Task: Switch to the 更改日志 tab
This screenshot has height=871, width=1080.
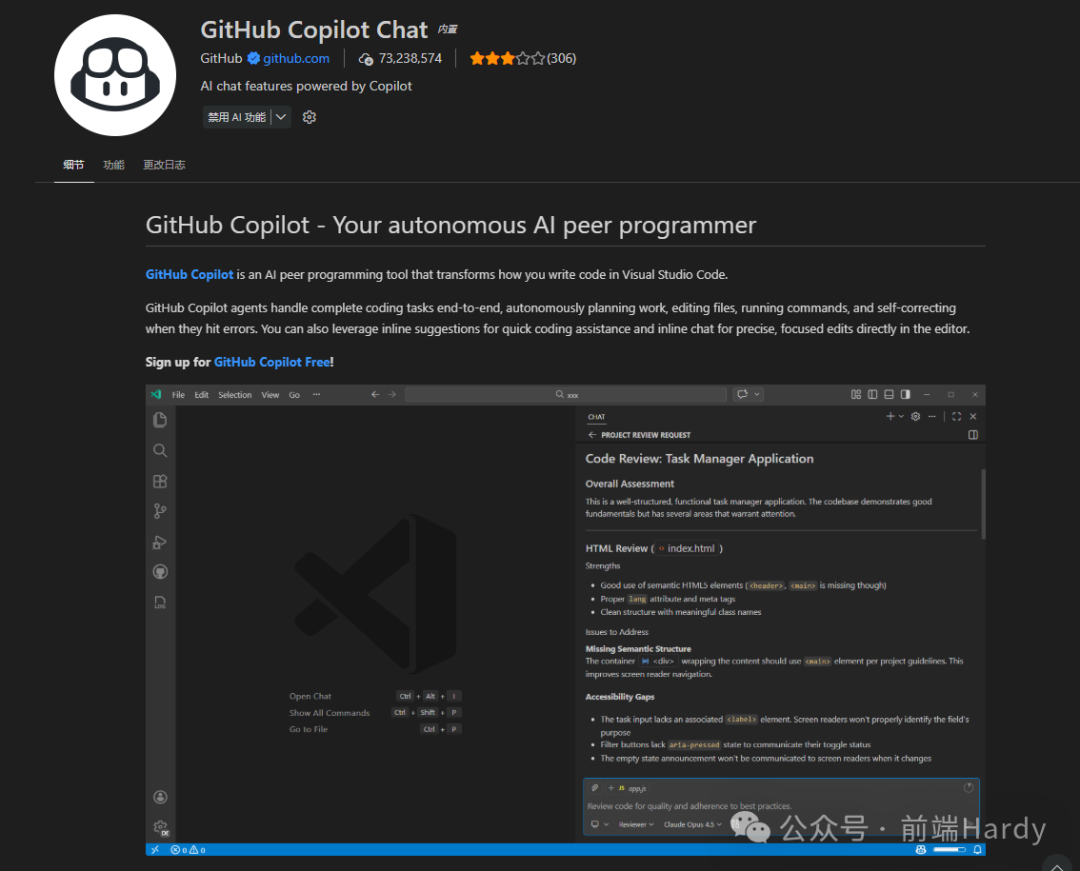Action: pos(164,165)
